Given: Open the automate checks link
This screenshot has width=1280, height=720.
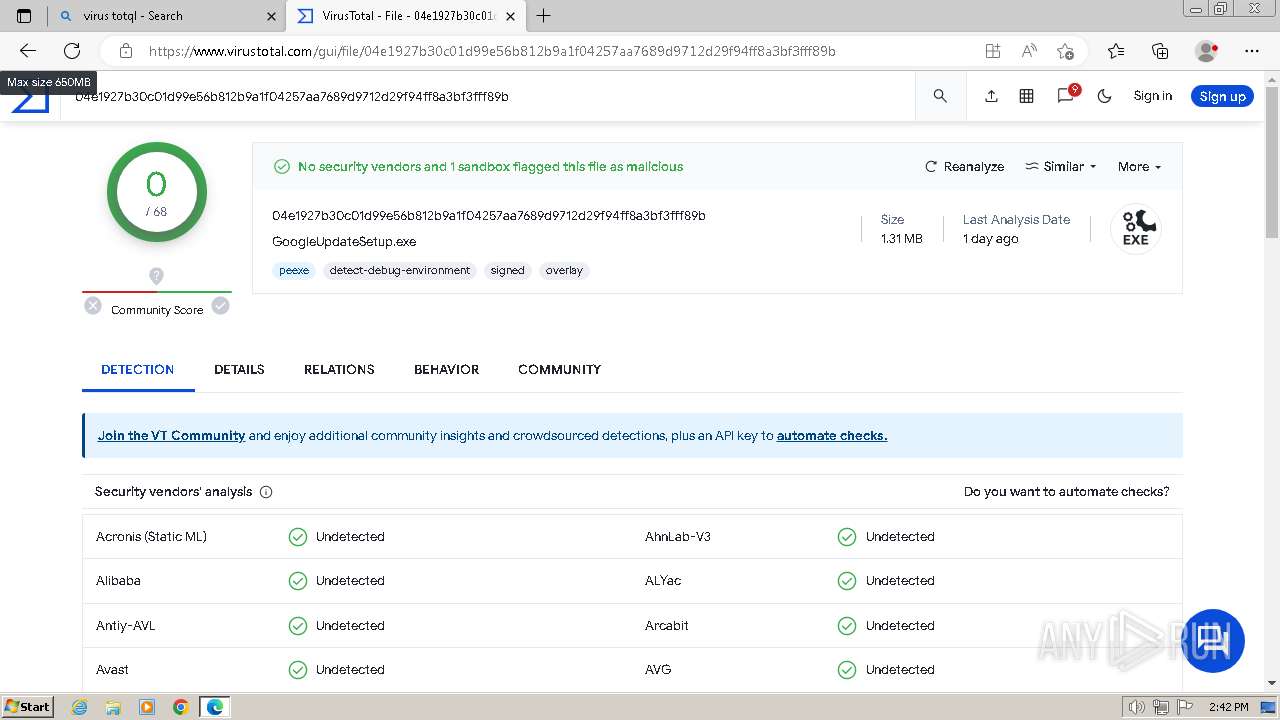Looking at the screenshot, I should click(x=832, y=436).
